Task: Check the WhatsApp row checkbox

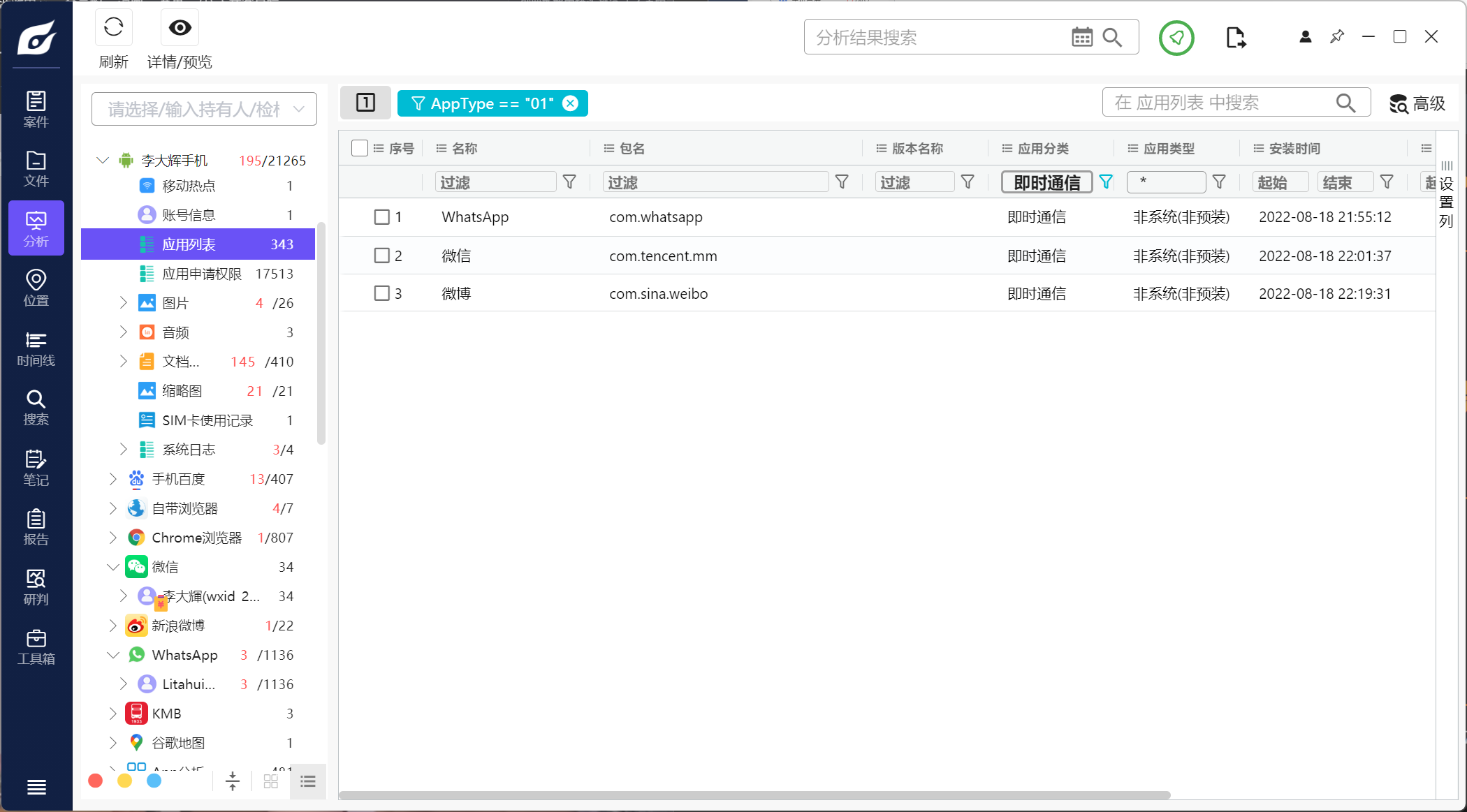Action: [x=381, y=217]
